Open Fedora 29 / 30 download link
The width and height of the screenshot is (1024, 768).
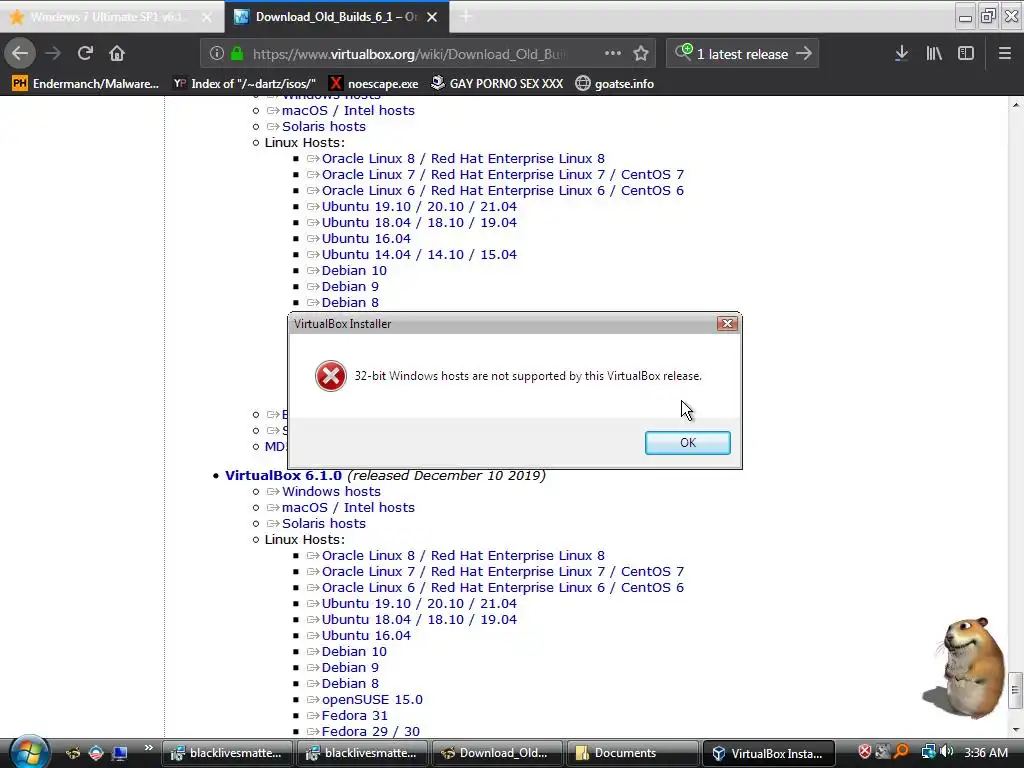(370, 731)
